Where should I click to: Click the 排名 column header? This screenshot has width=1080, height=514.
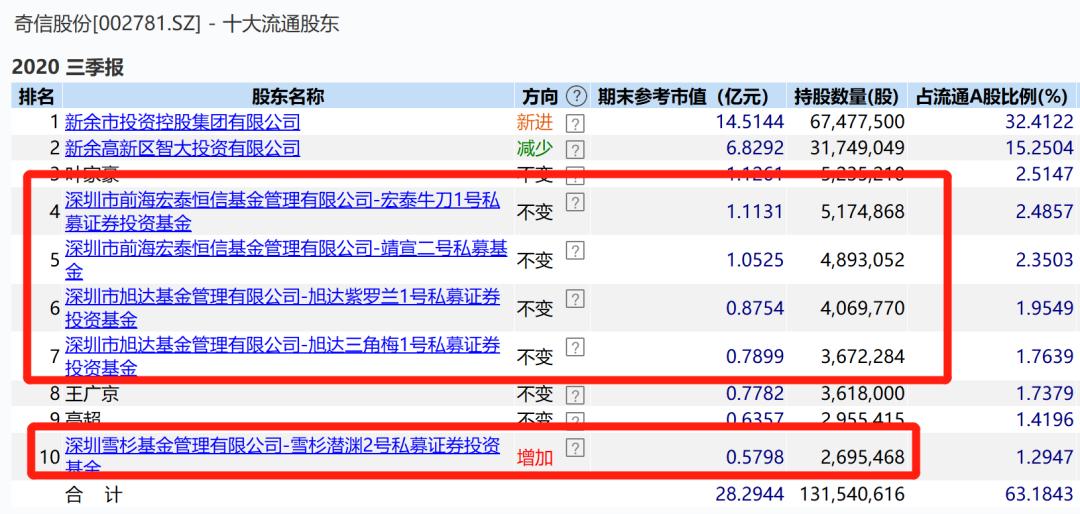click(36, 96)
